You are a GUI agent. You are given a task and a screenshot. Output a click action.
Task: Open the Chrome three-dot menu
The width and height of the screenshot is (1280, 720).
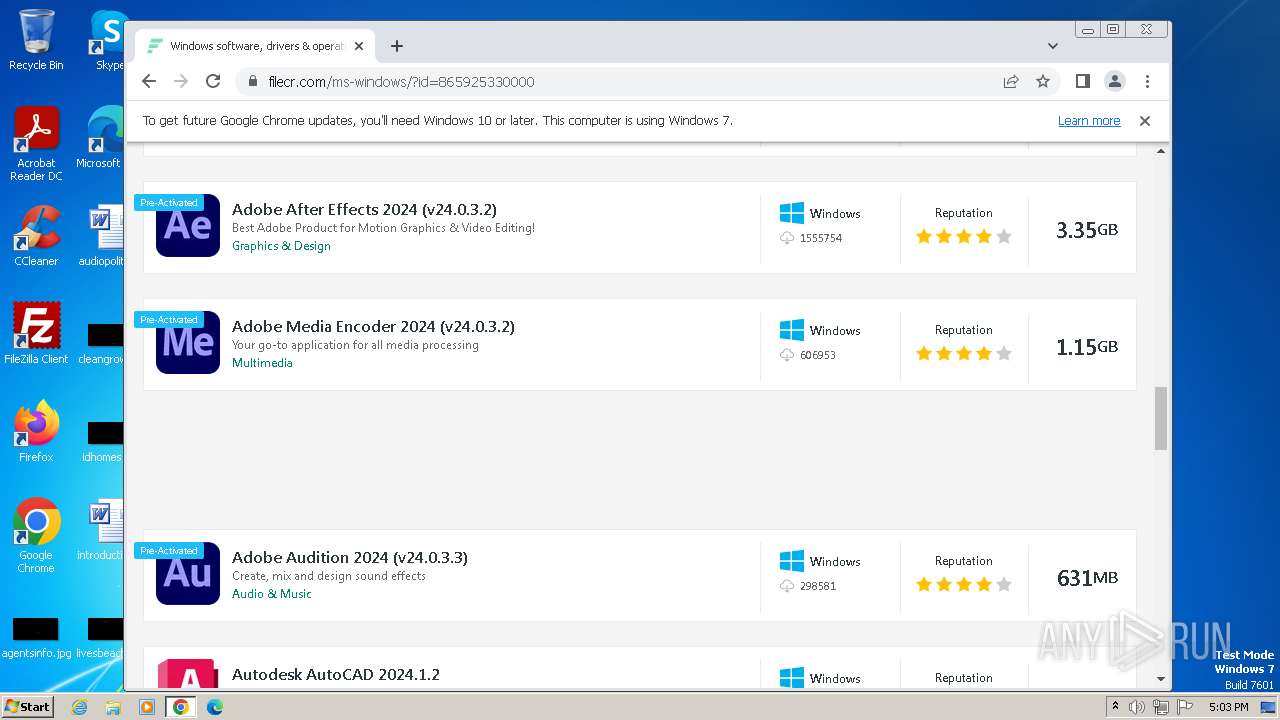[1147, 81]
